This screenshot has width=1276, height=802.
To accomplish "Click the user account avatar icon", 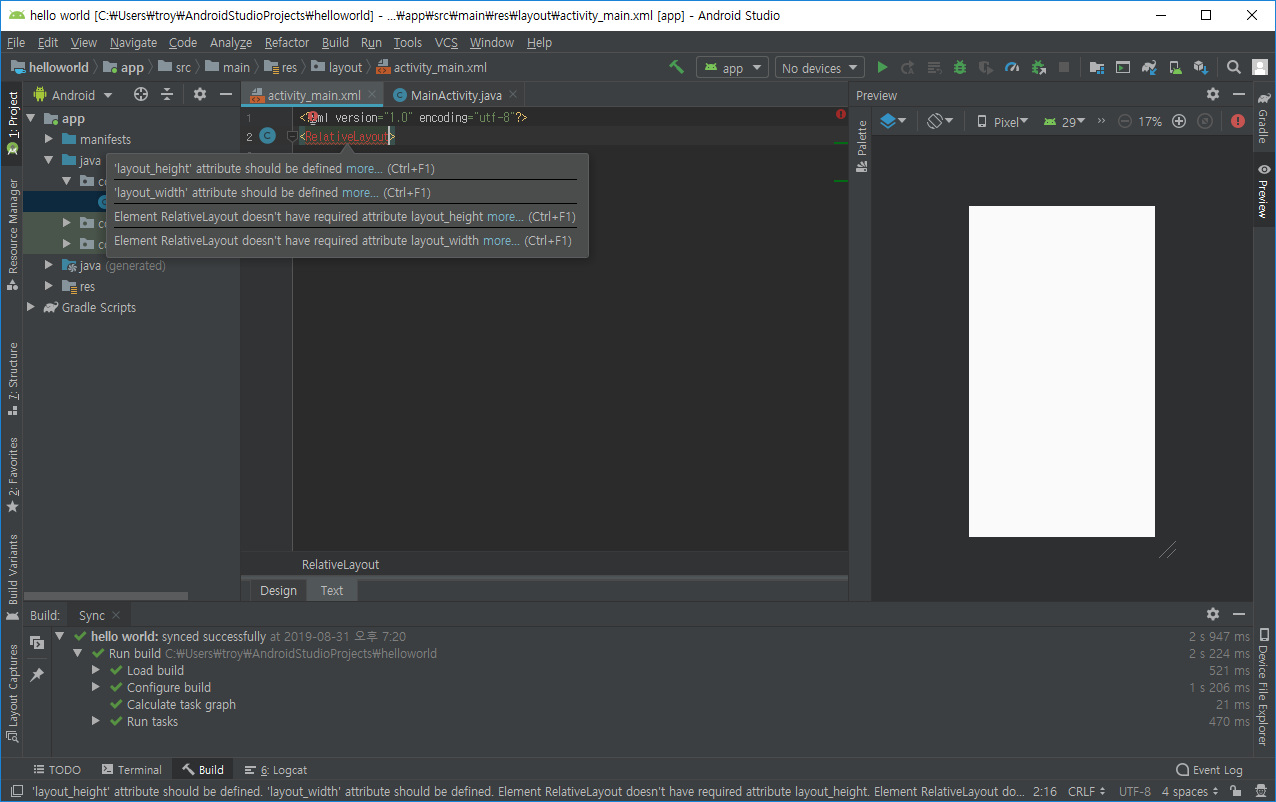I will 1260,67.
